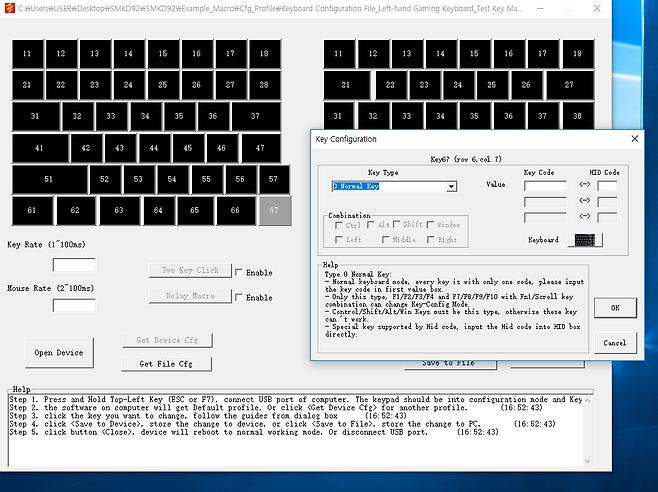The width and height of the screenshot is (658, 492).
Task: Select the wide key 51
Action: click(49, 179)
